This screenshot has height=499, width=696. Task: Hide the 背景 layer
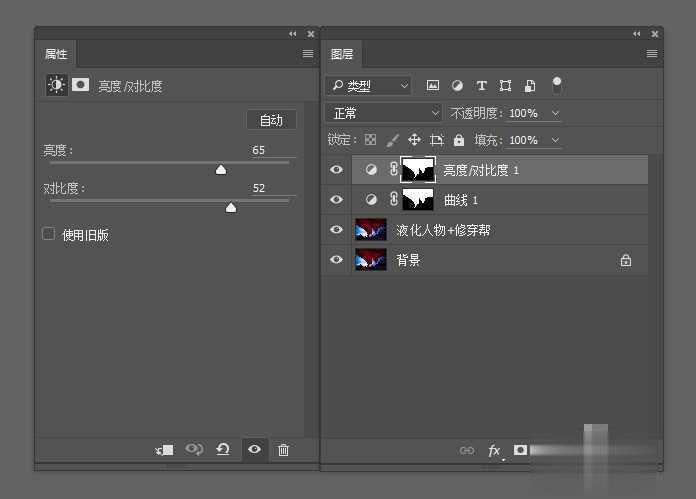pos(336,259)
